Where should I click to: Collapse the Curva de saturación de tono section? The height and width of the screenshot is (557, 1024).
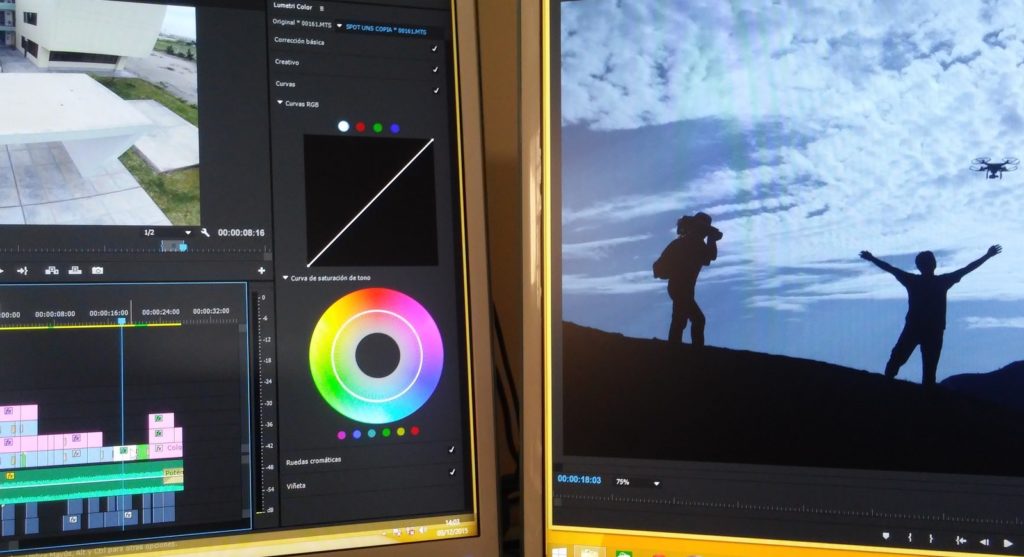(x=285, y=278)
